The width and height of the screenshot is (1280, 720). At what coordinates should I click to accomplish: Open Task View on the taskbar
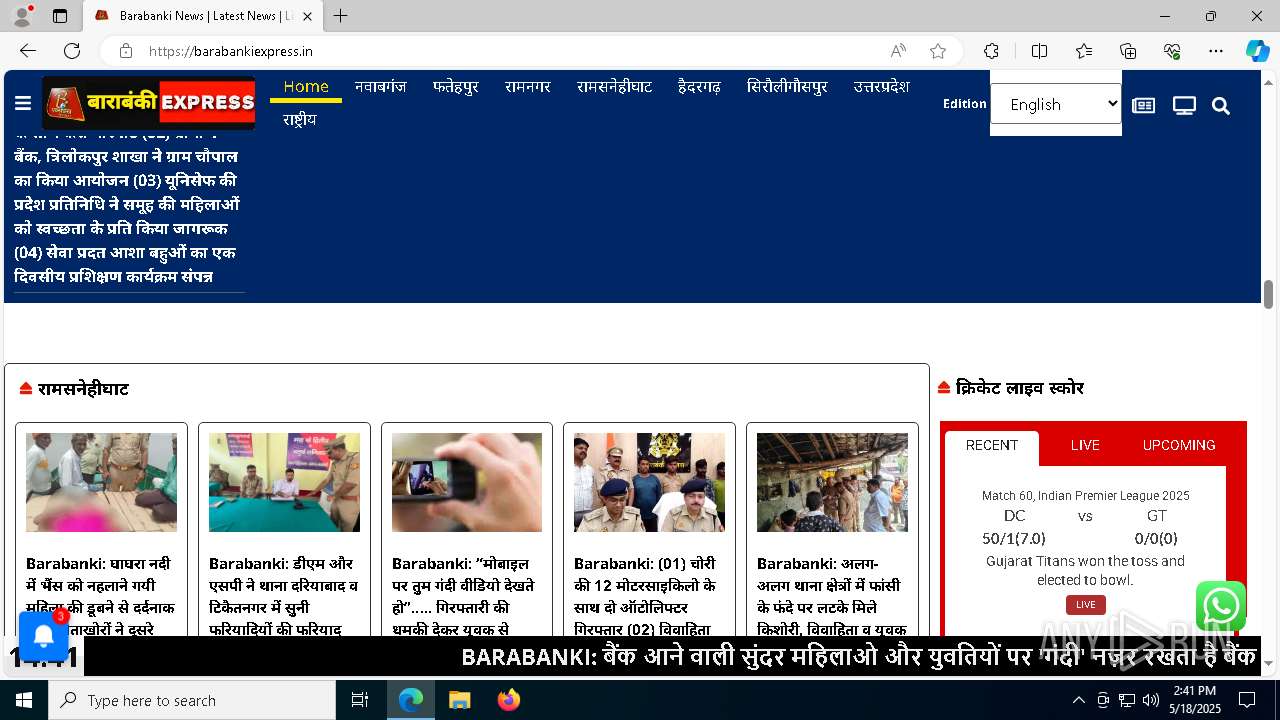pyautogui.click(x=360, y=700)
